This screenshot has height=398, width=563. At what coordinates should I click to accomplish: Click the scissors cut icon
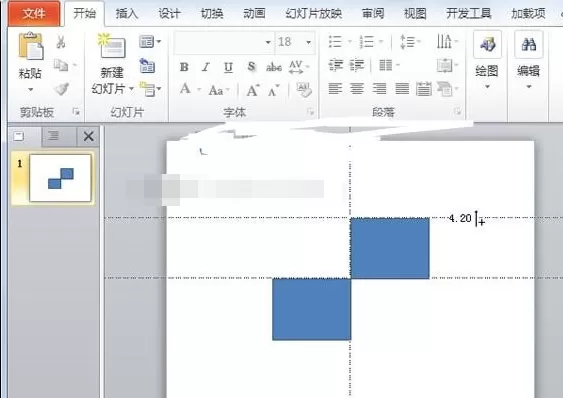pos(61,42)
